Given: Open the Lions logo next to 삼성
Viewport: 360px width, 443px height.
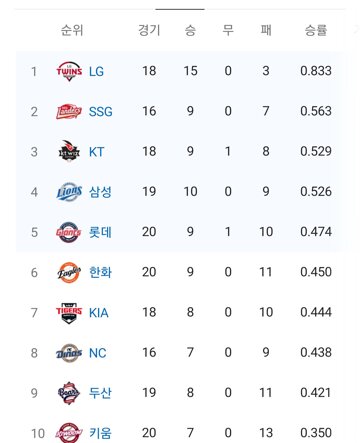Looking at the screenshot, I should tap(69, 192).
